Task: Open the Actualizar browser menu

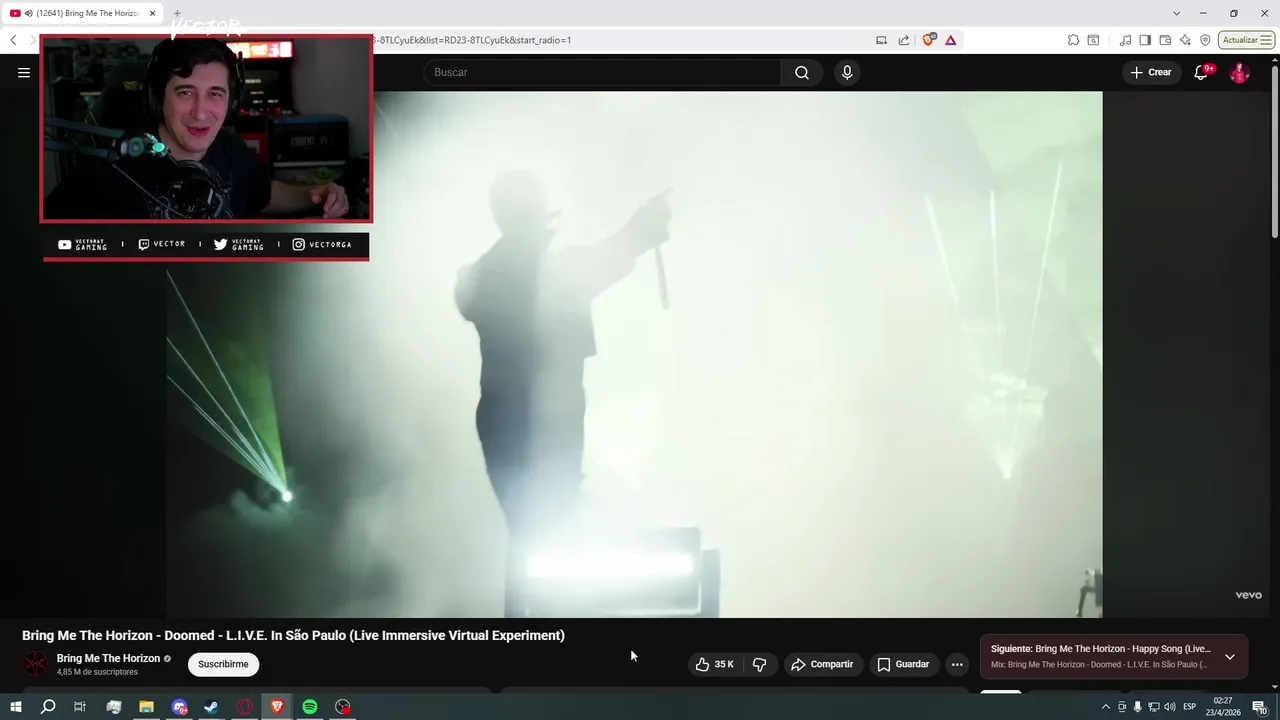Action: (x=1246, y=40)
